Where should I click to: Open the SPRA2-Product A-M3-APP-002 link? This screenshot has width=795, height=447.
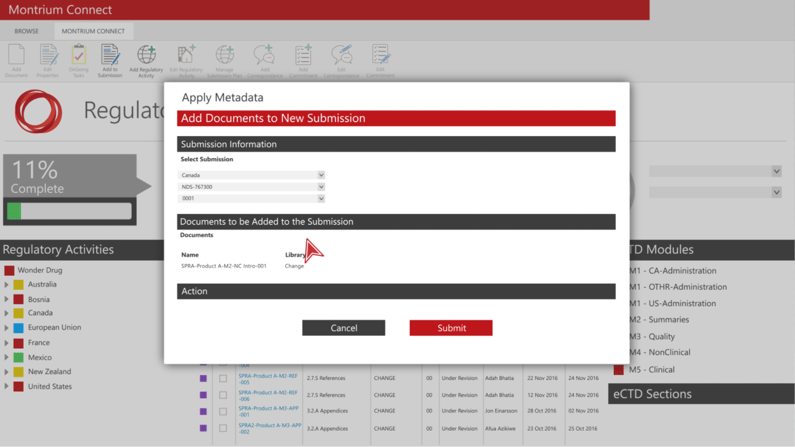pyautogui.click(x=270, y=428)
